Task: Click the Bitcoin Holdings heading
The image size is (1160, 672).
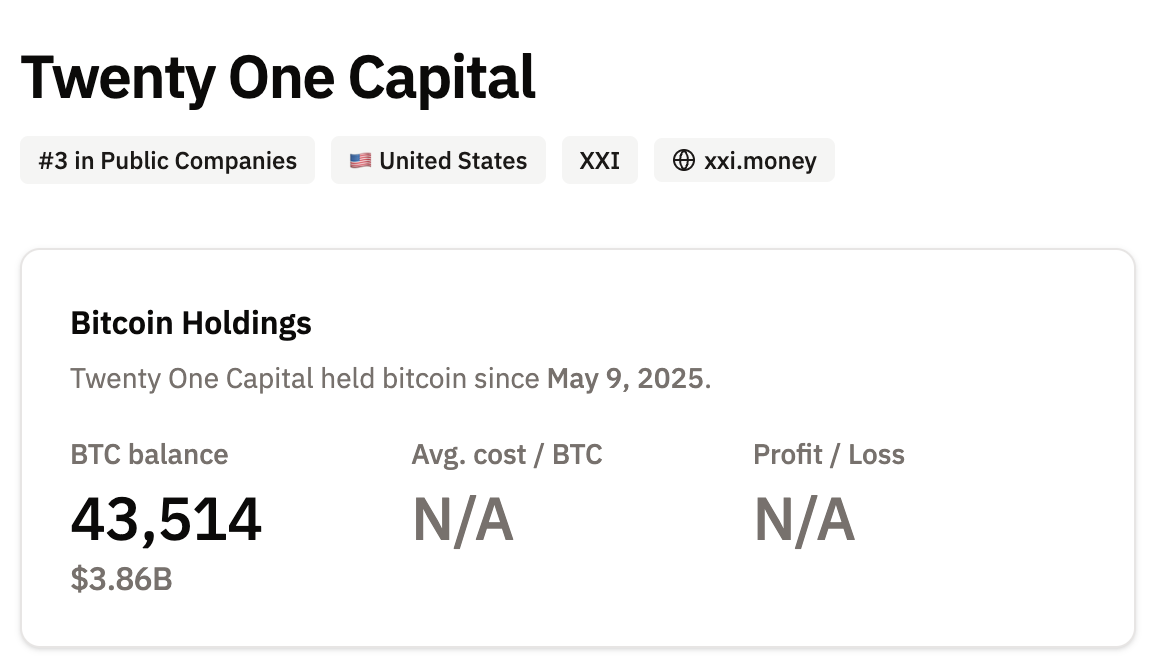Action: [191, 323]
